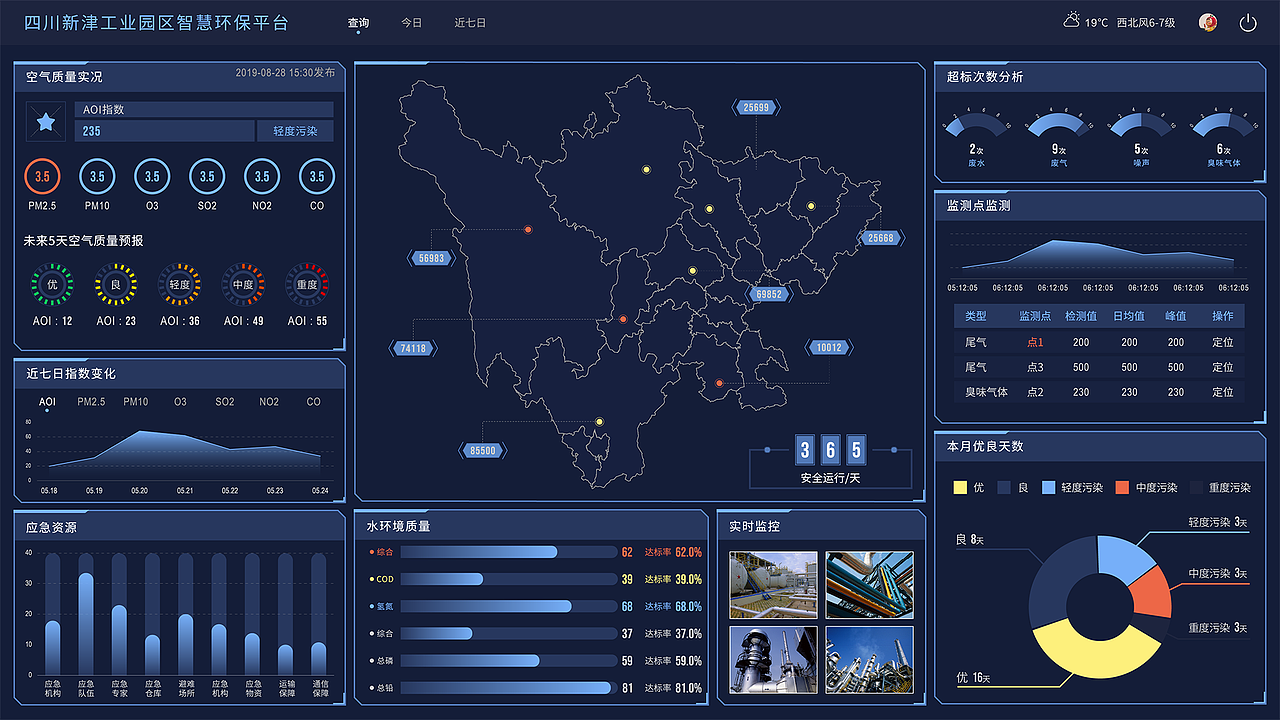Select the AOI tab in 近七日指数变化
Viewport: 1280px width, 720px height.
tap(48, 402)
